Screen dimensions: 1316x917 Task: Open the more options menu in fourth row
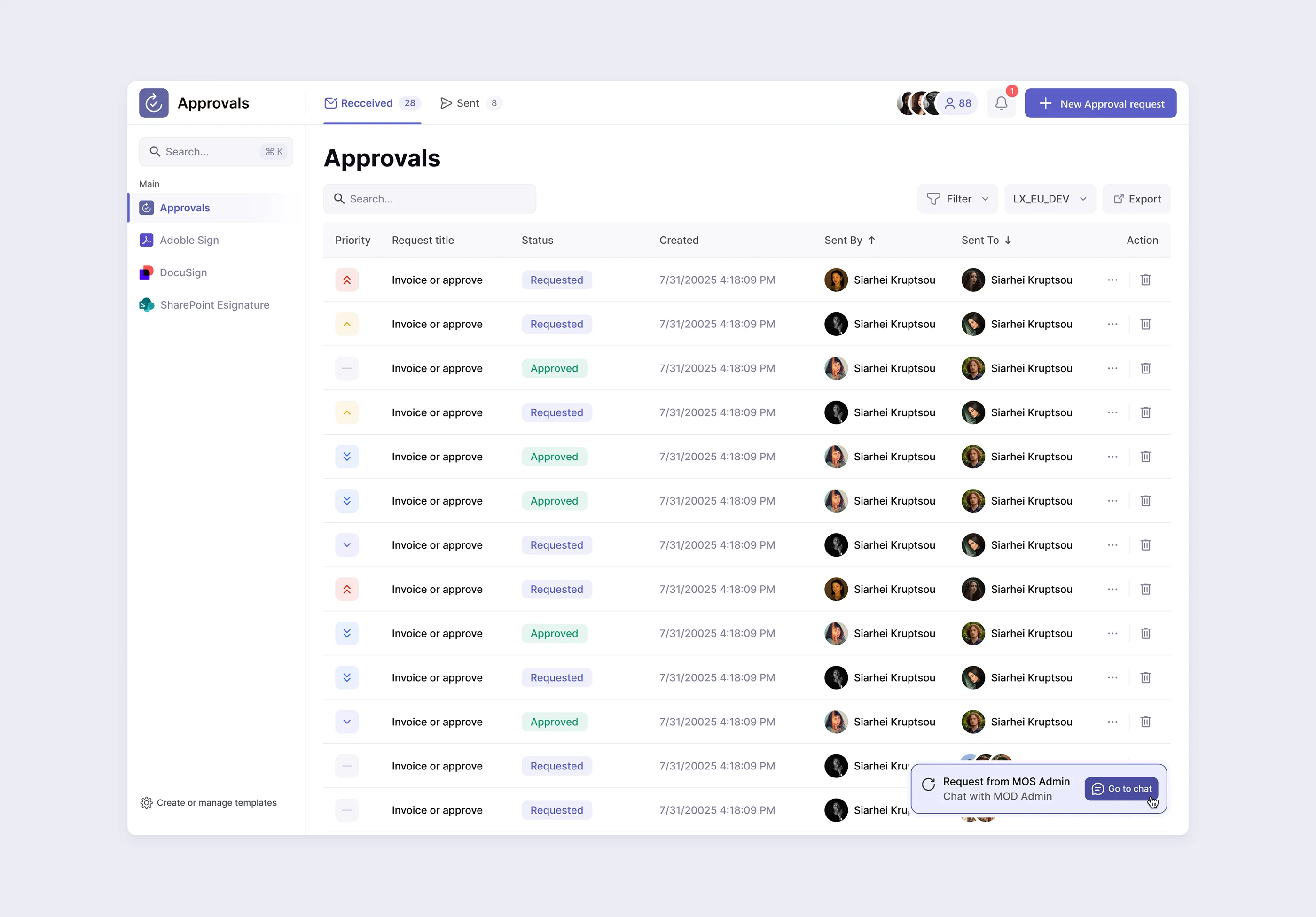(1112, 412)
